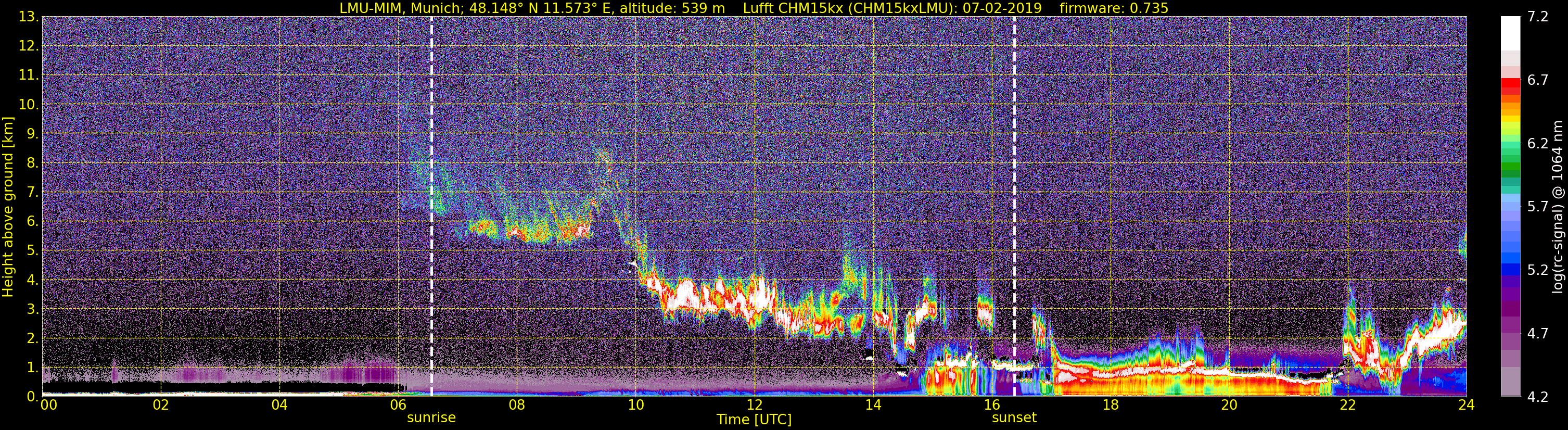Click the height axis tick label 7
This screenshot has width=1568, height=430.
[x=32, y=193]
